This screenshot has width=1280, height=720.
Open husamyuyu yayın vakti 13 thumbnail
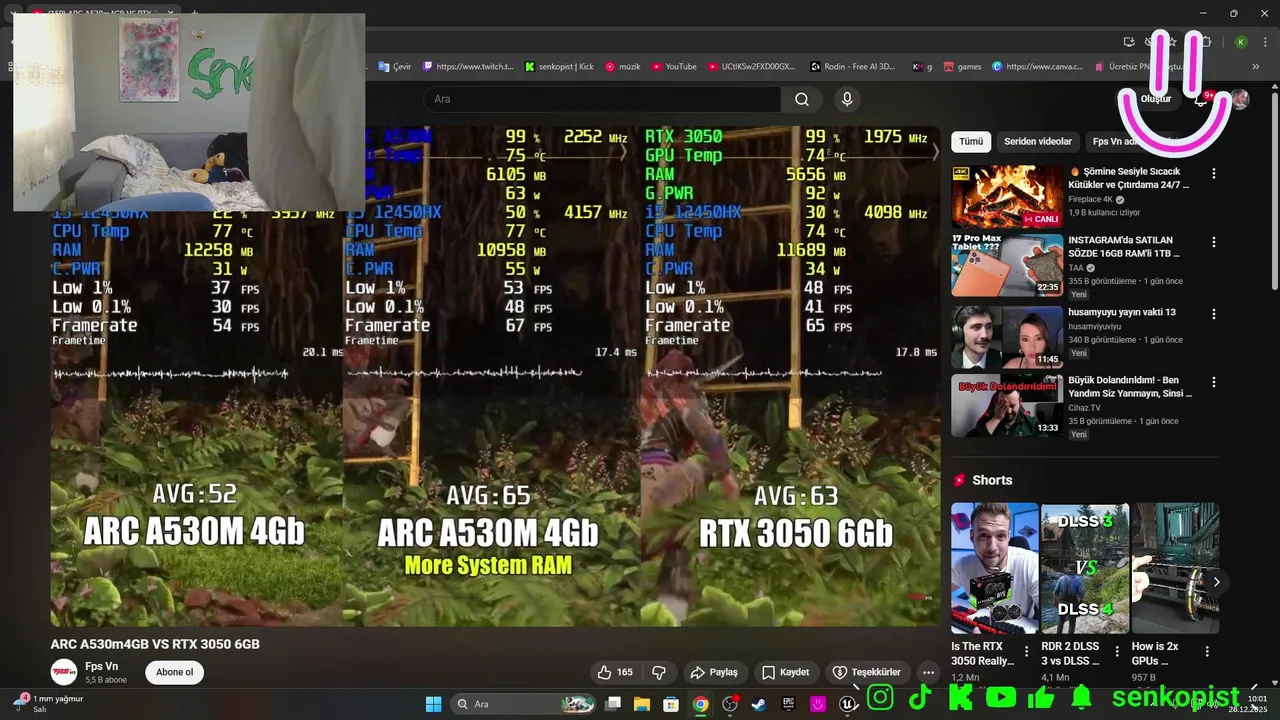point(1007,337)
